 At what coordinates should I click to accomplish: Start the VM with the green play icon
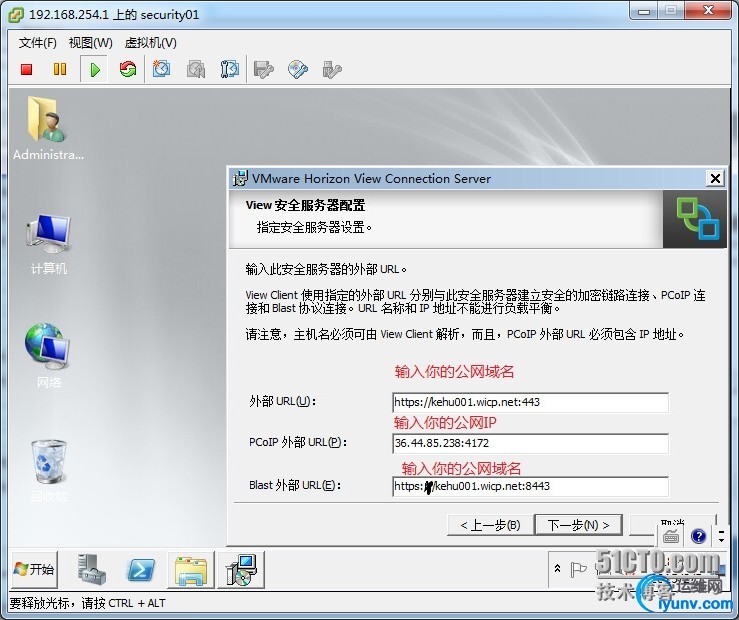point(95,70)
